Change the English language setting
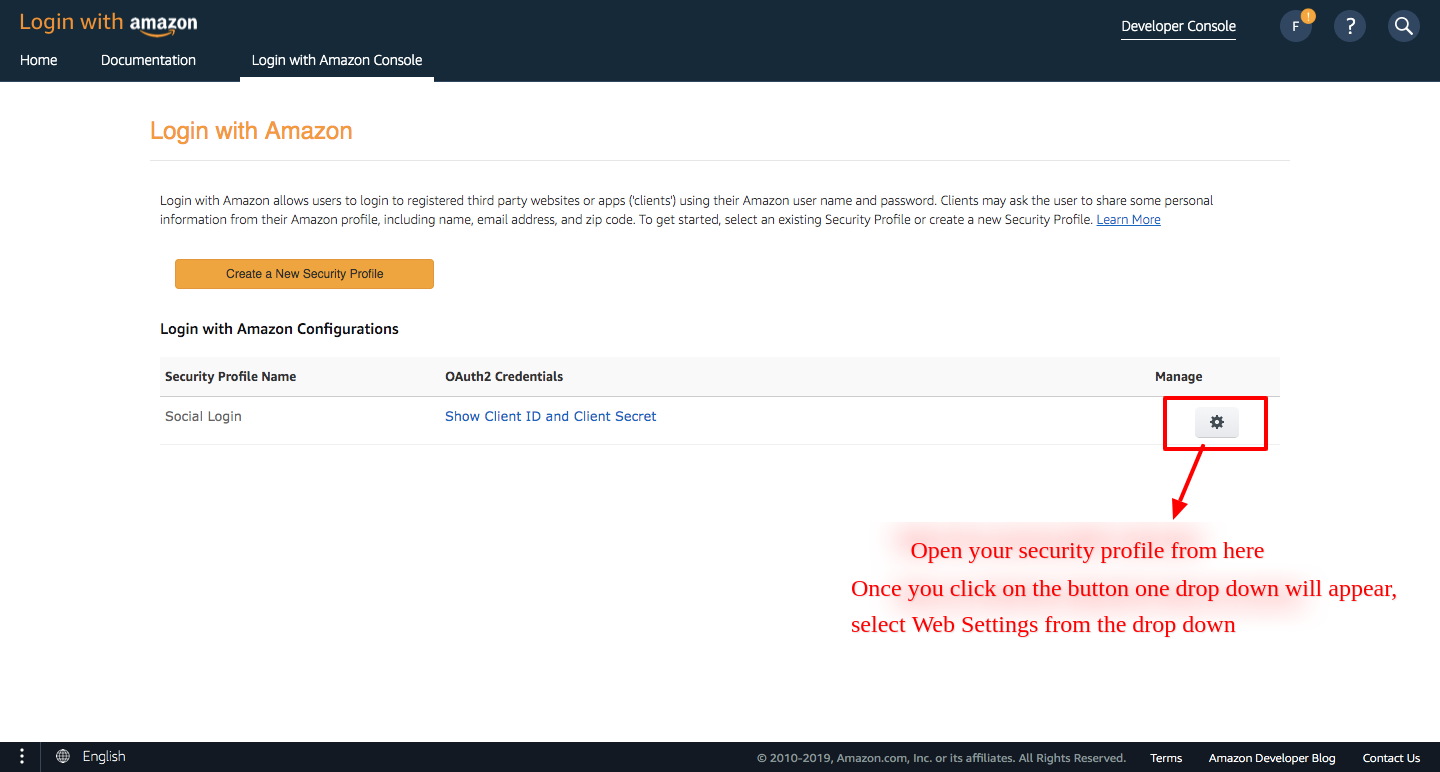Screen dimensions: 1440x772 (104, 757)
